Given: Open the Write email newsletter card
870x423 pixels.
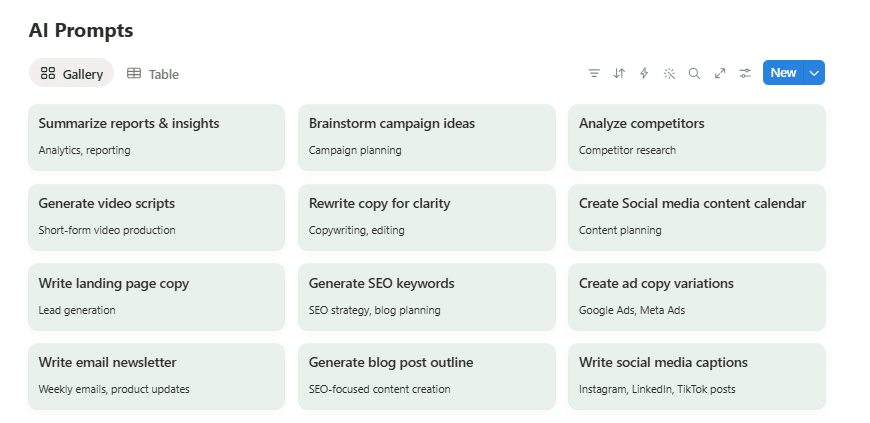Looking at the screenshot, I should [156, 376].
